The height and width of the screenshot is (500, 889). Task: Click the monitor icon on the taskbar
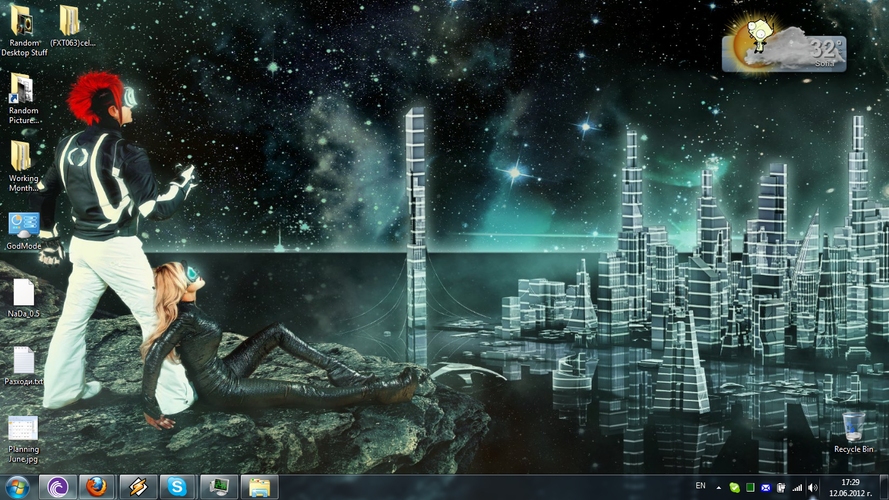(x=218, y=487)
